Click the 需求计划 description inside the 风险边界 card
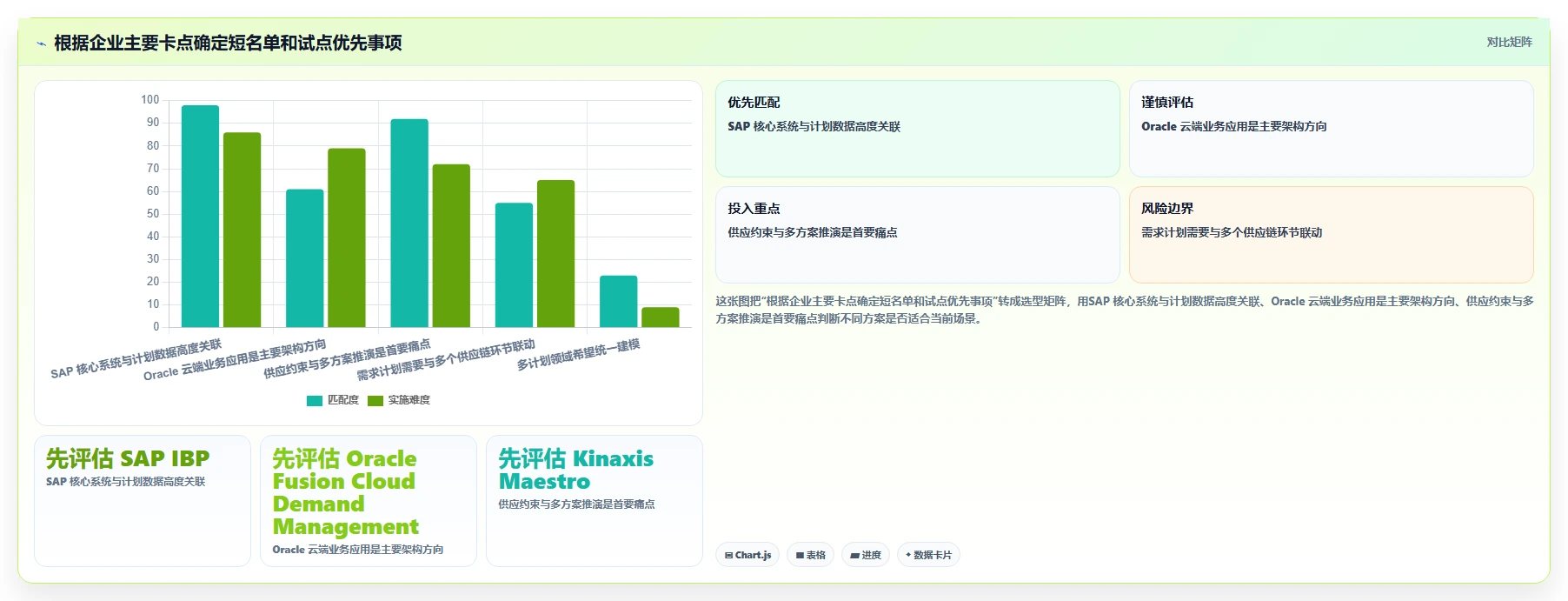Image resolution: width=1568 pixels, height=601 pixels. pos(1232,233)
